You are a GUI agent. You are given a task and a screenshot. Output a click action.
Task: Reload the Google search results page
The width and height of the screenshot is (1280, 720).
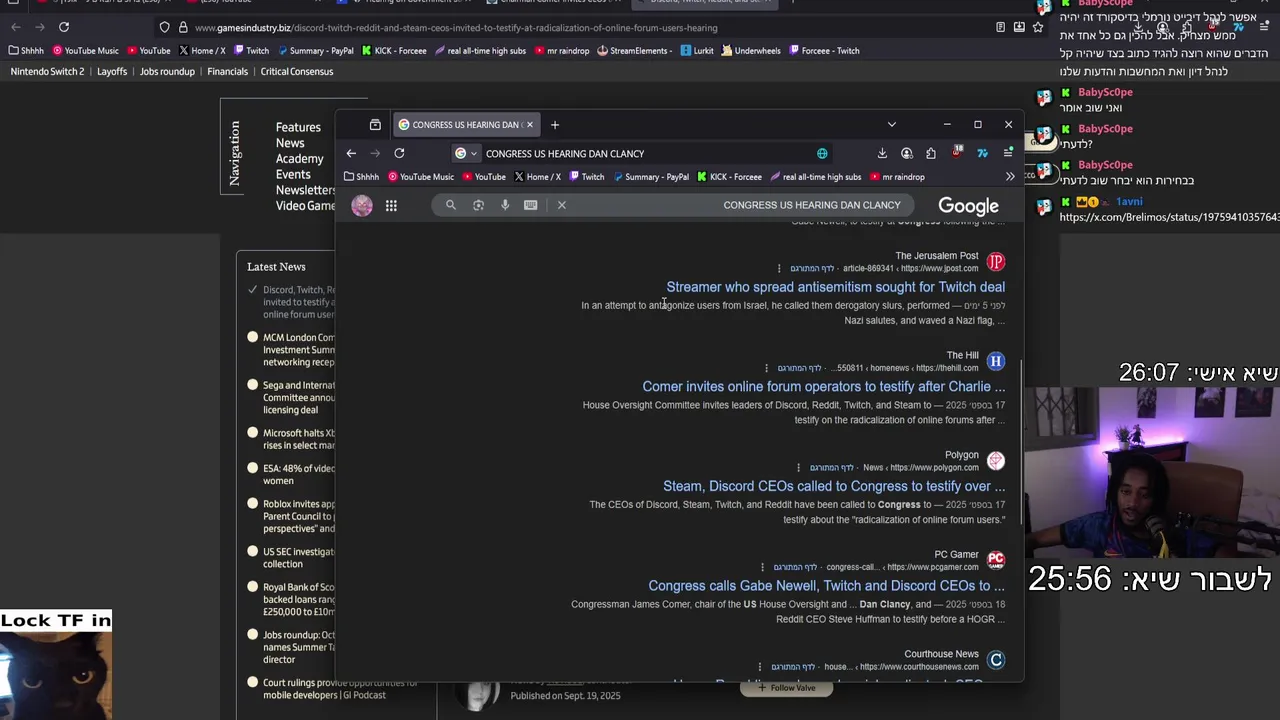click(x=399, y=153)
